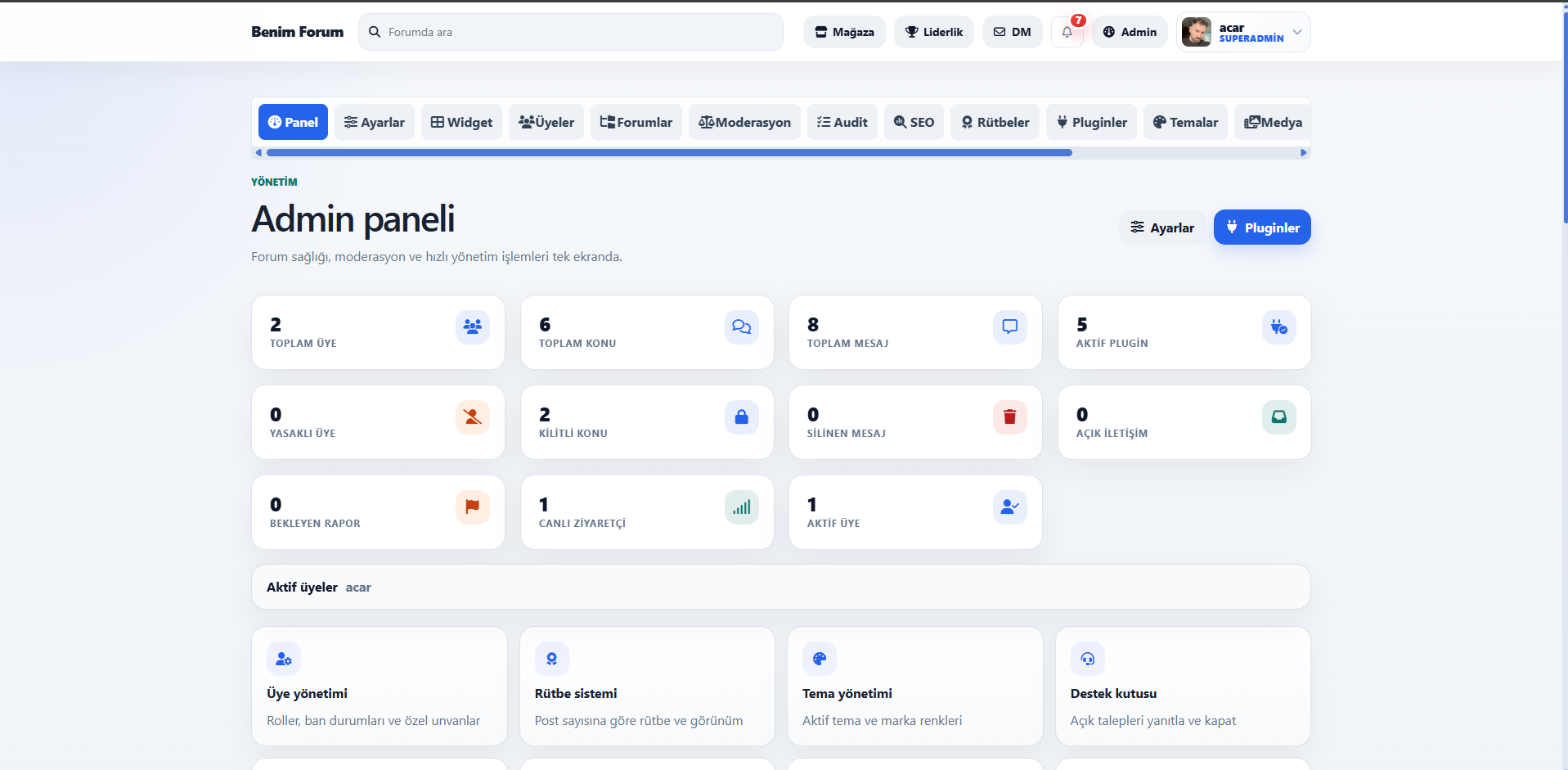Click the Canlı Ziyaretçi chart icon
Viewport: 1568px width, 770px height.
pyautogui.click(x=741, y=507)
